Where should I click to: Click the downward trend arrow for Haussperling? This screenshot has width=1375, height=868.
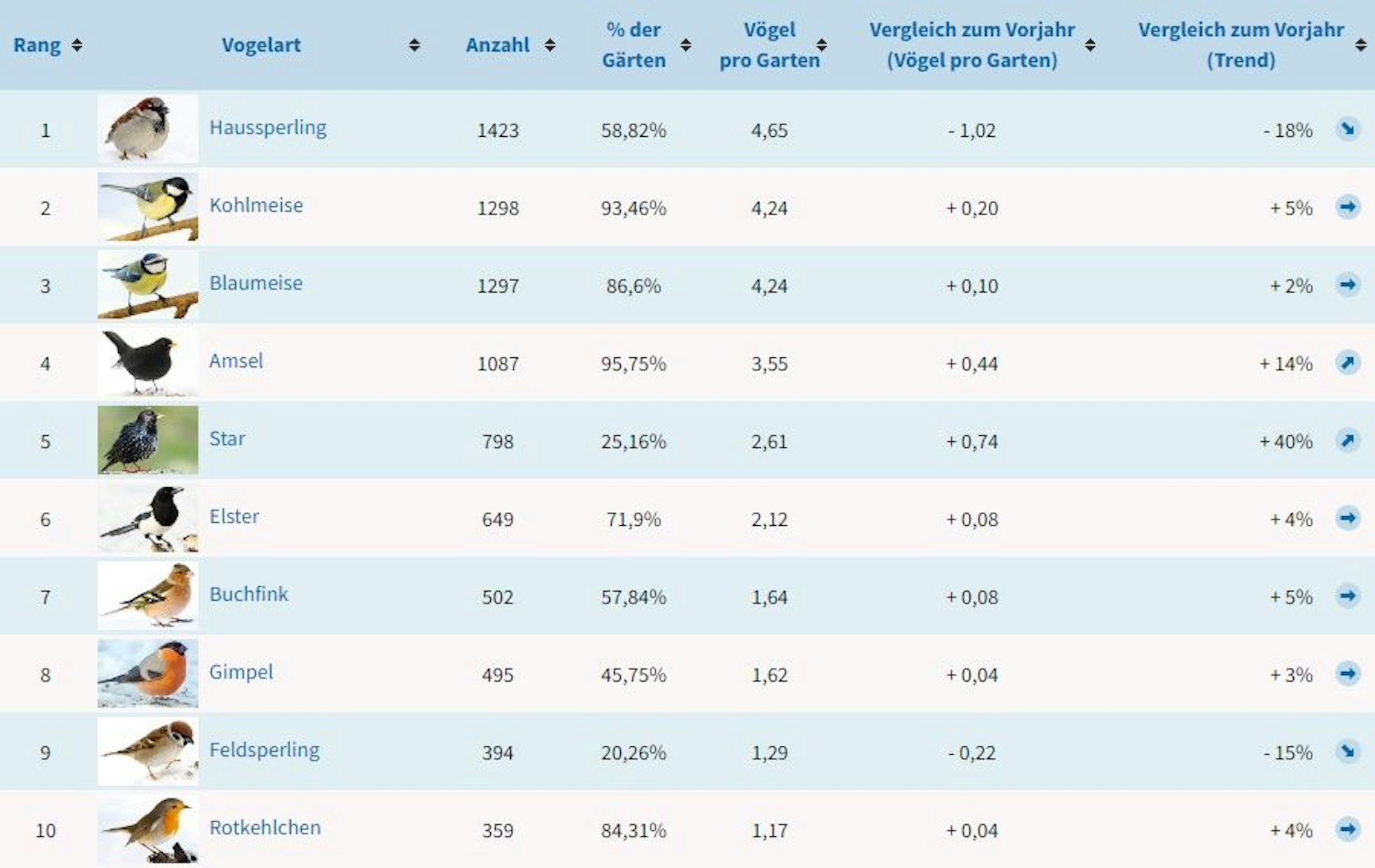(x=1347, y=129)
